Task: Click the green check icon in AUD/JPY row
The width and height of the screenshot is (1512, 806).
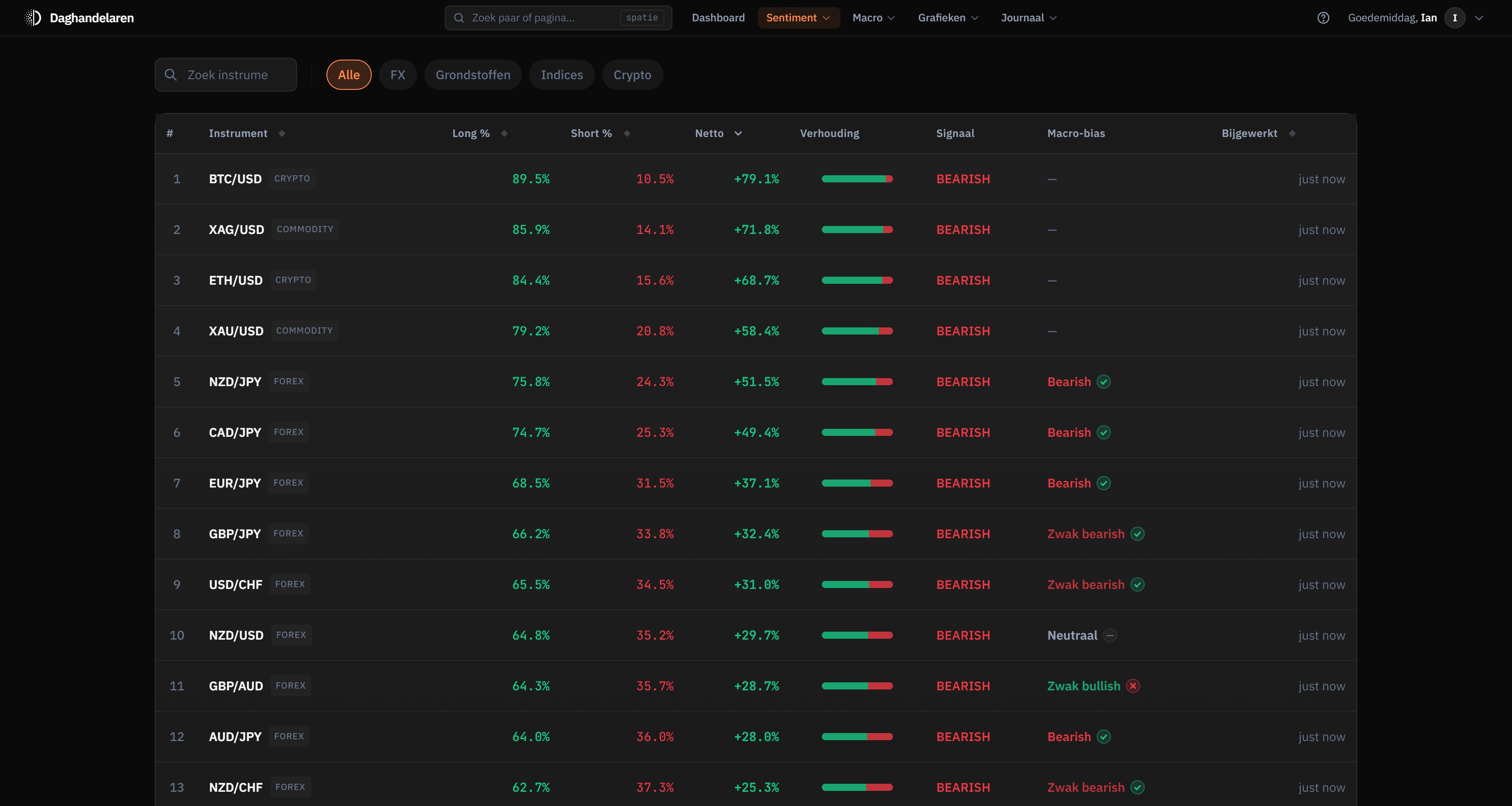Action: [x=1103, y=736]
